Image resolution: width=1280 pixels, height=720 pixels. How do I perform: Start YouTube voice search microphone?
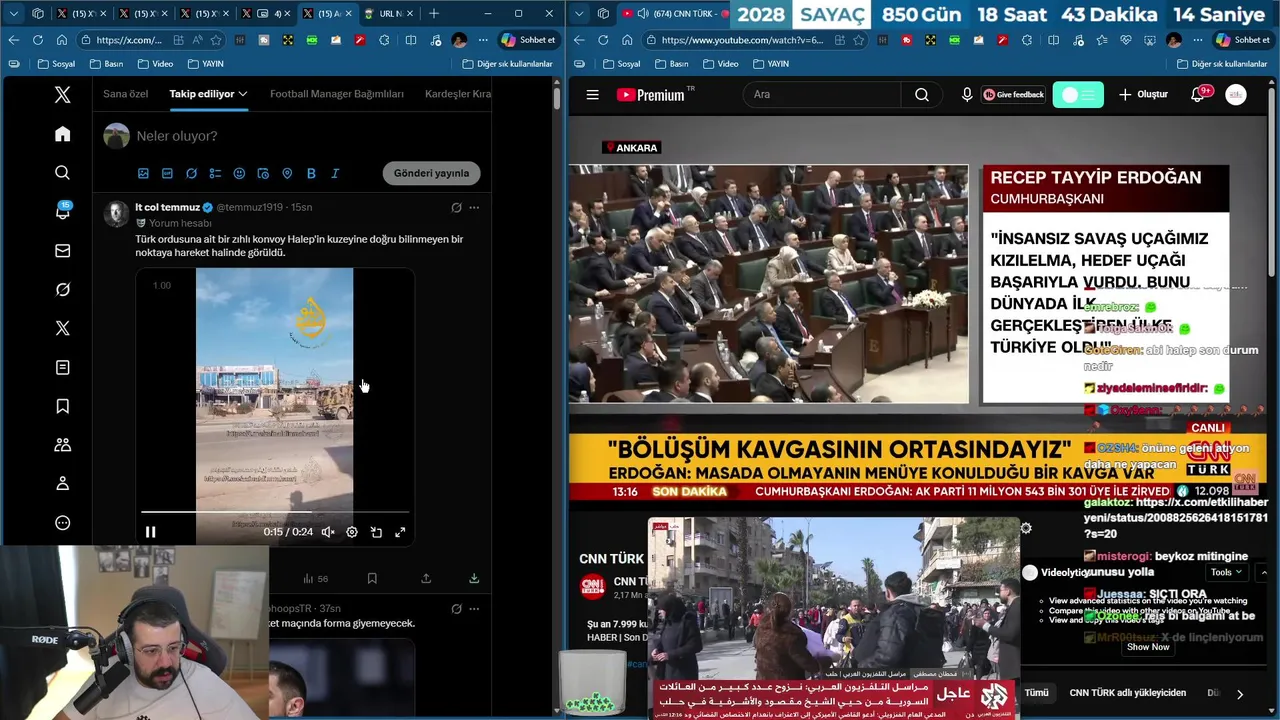pos(967,95)
